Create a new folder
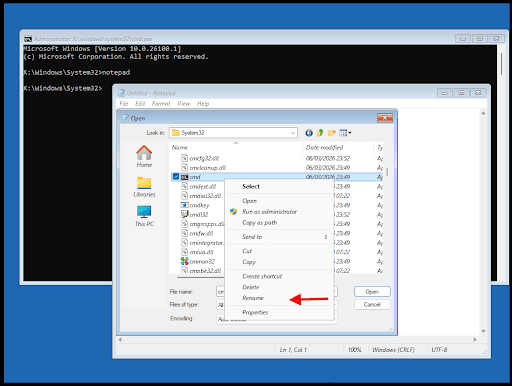Viewport: 512px width, 386px height. point(332,133)
